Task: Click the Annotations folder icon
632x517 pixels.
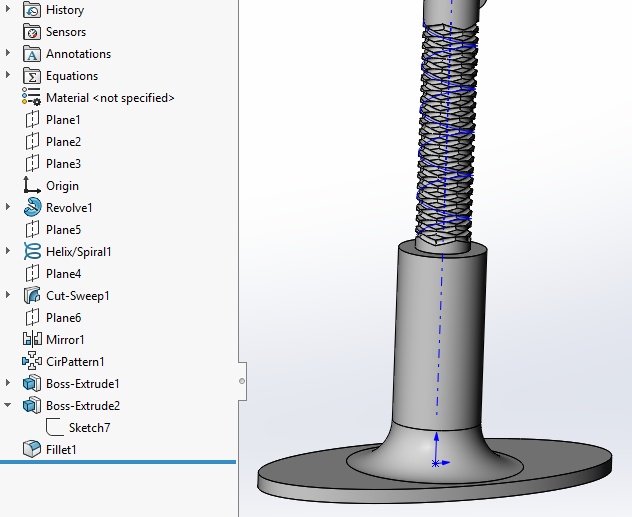Action: (x=32, y=54)
